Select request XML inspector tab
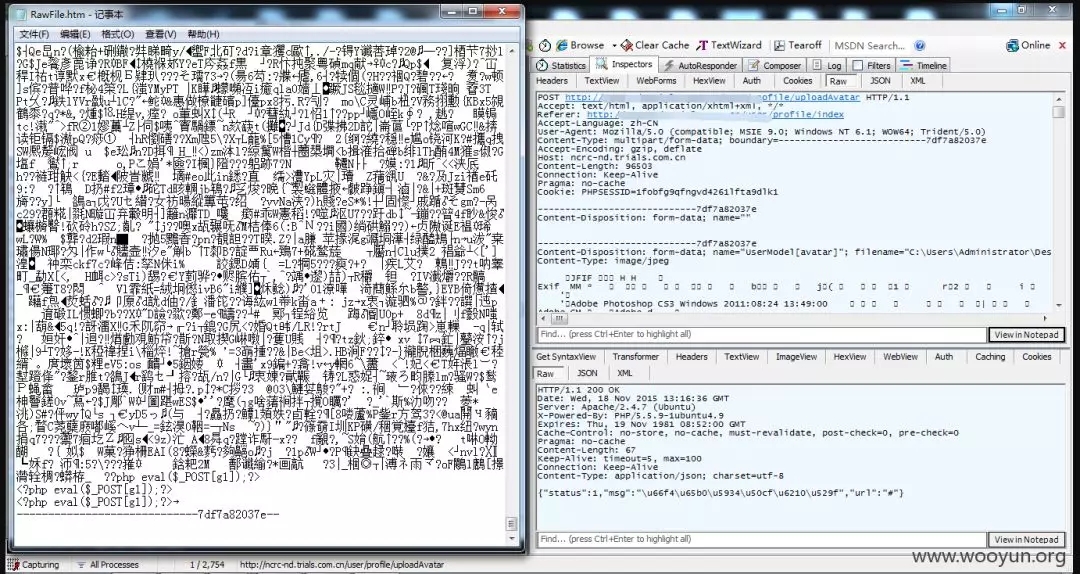 click(917, 81)
